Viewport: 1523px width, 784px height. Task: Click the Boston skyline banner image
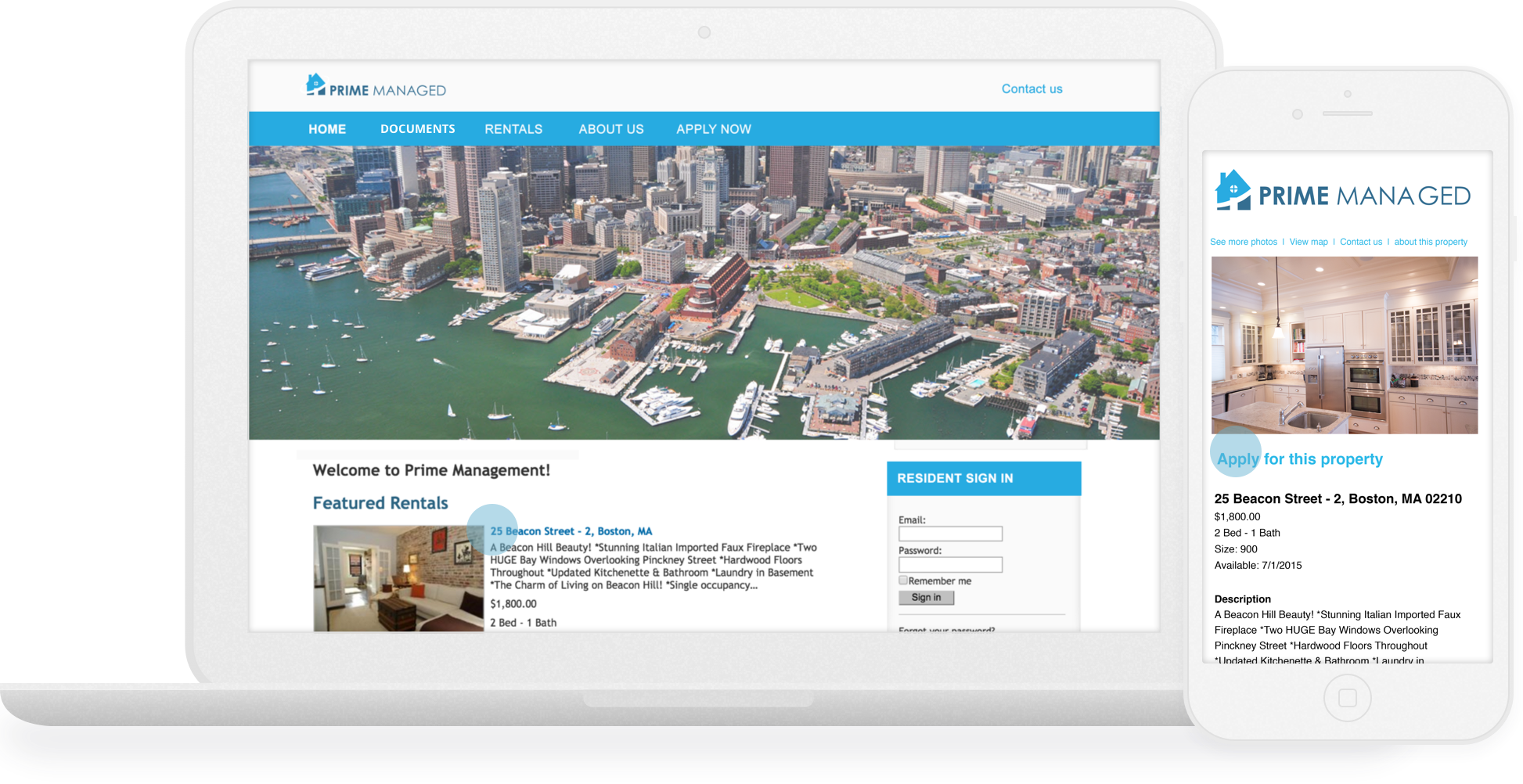[x=704, y=293]
